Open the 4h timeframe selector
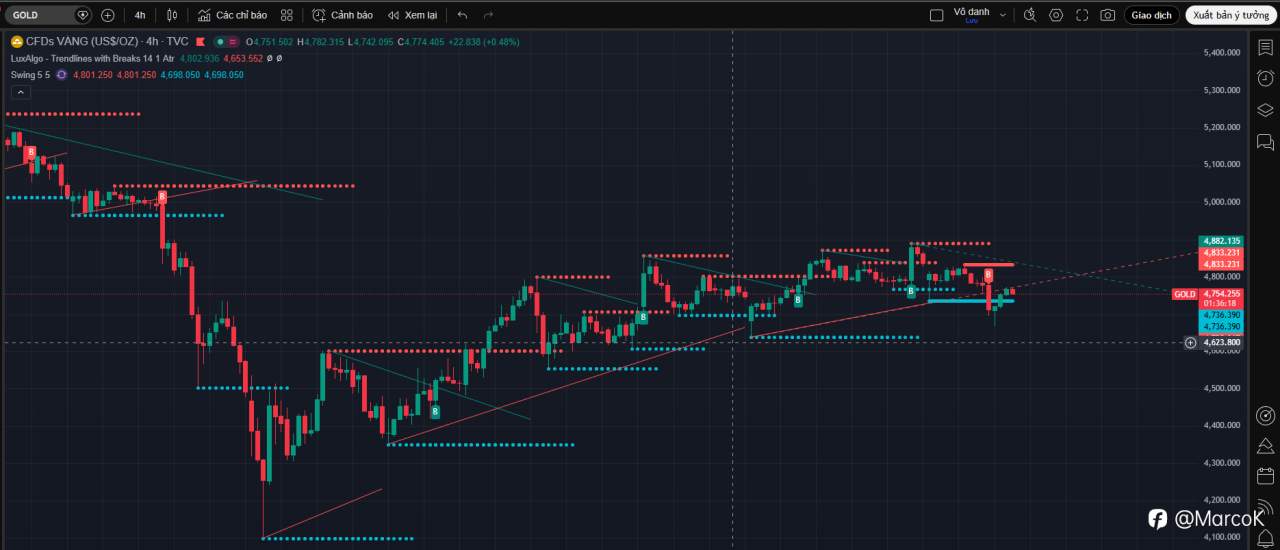Screen dimensions: 1280x550 coord(140,15)
